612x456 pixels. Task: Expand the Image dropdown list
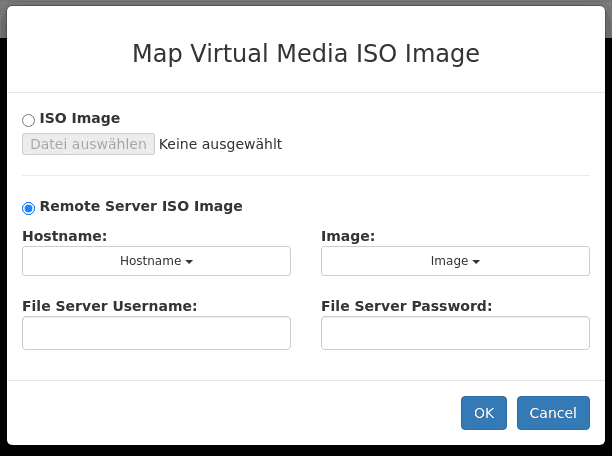click(455, 261)
